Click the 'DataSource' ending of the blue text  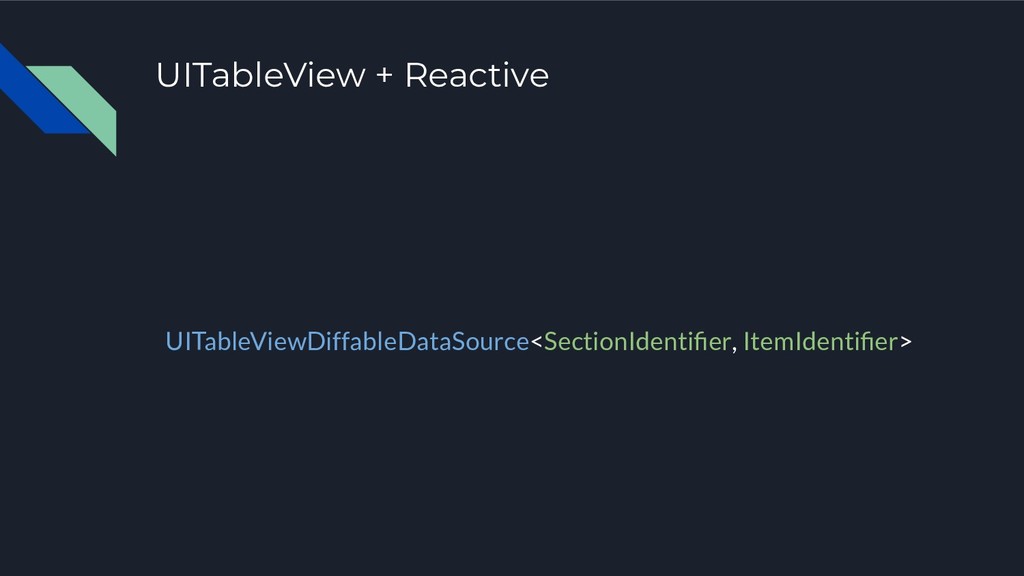464,342
